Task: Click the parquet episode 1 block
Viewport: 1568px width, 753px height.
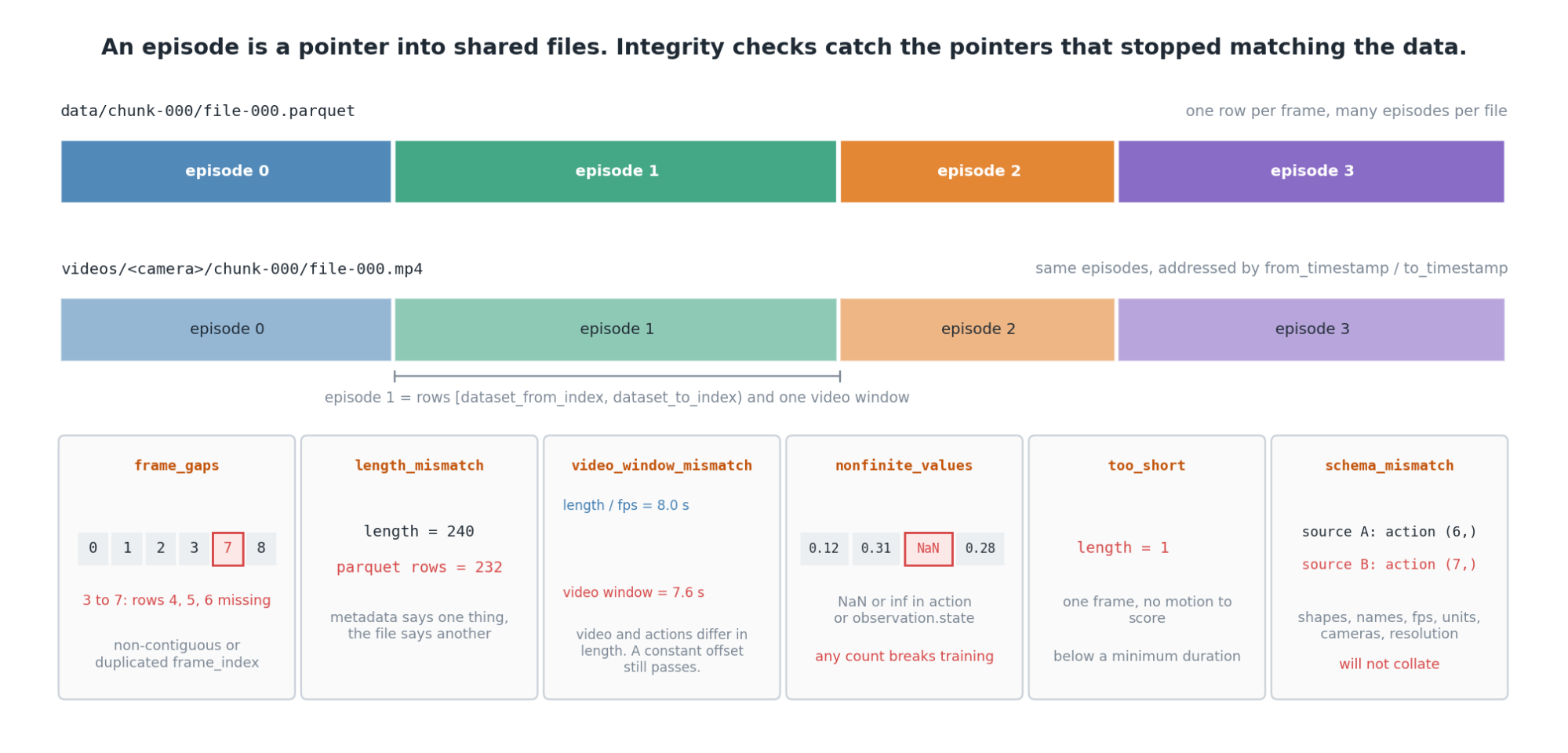Action: click(616, 171)
